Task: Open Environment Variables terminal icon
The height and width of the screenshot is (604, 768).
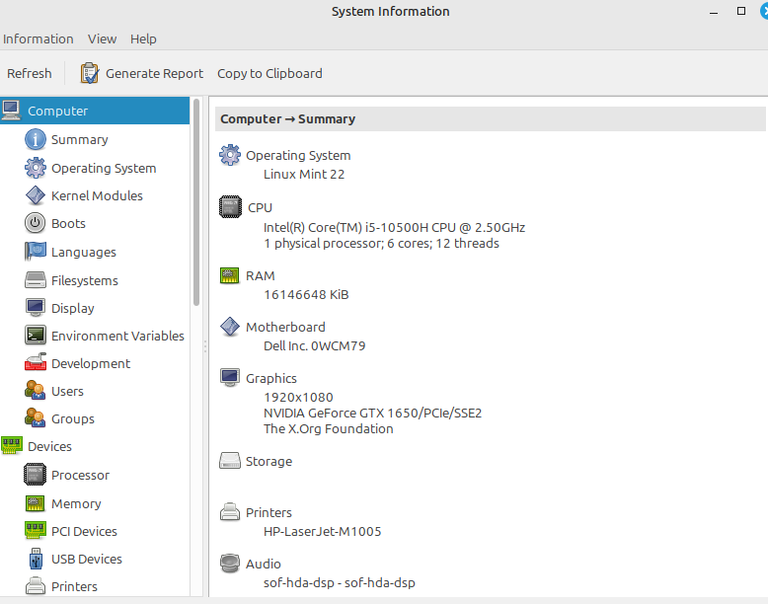Action: (35, 336)
